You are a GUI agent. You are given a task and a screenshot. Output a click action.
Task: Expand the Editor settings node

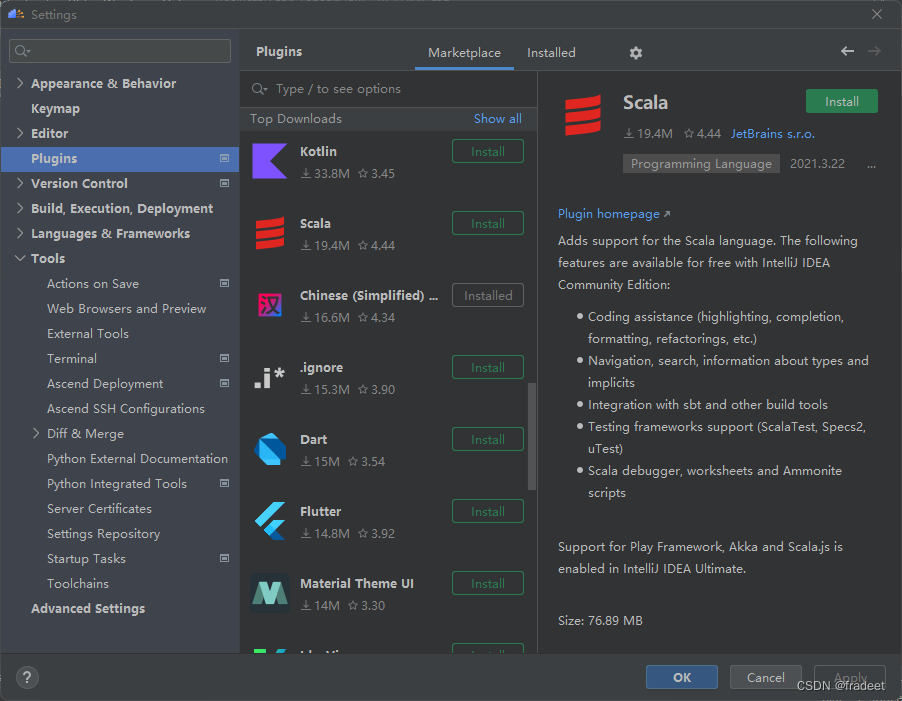pos(20,133)
